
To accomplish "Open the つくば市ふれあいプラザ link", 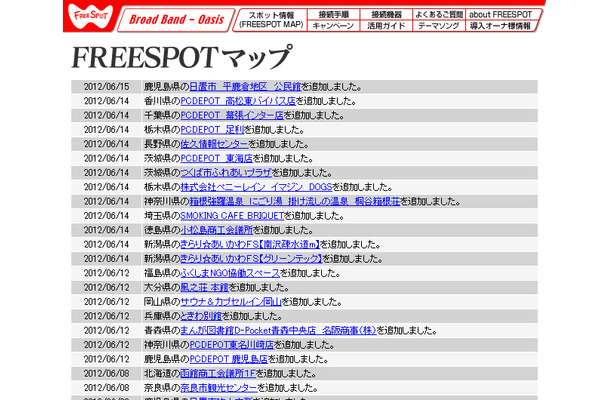I will [226, 173].
